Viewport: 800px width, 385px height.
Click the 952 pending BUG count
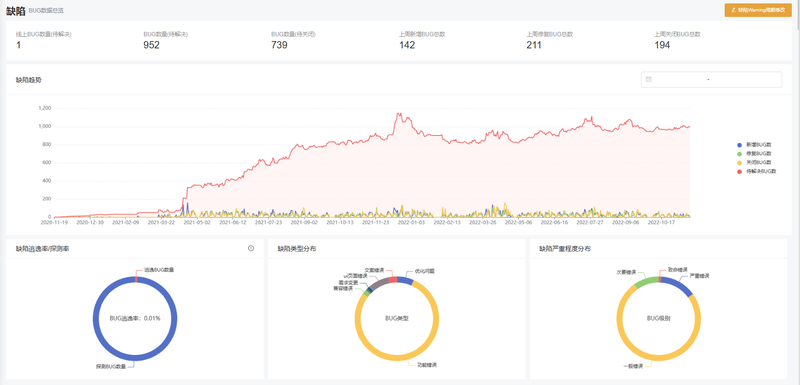[152, 45]
